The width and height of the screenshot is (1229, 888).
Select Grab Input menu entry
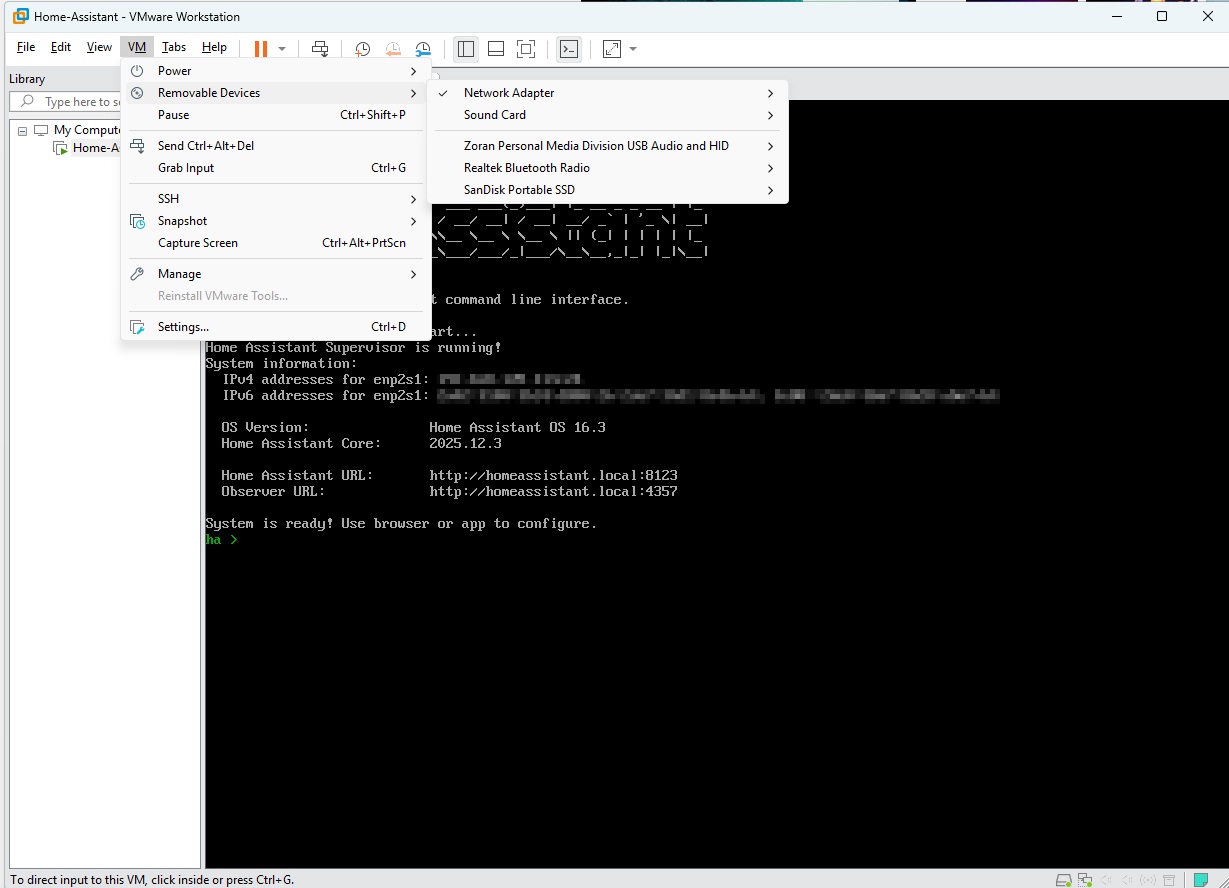pyautogui.click(x=276, y=168)
